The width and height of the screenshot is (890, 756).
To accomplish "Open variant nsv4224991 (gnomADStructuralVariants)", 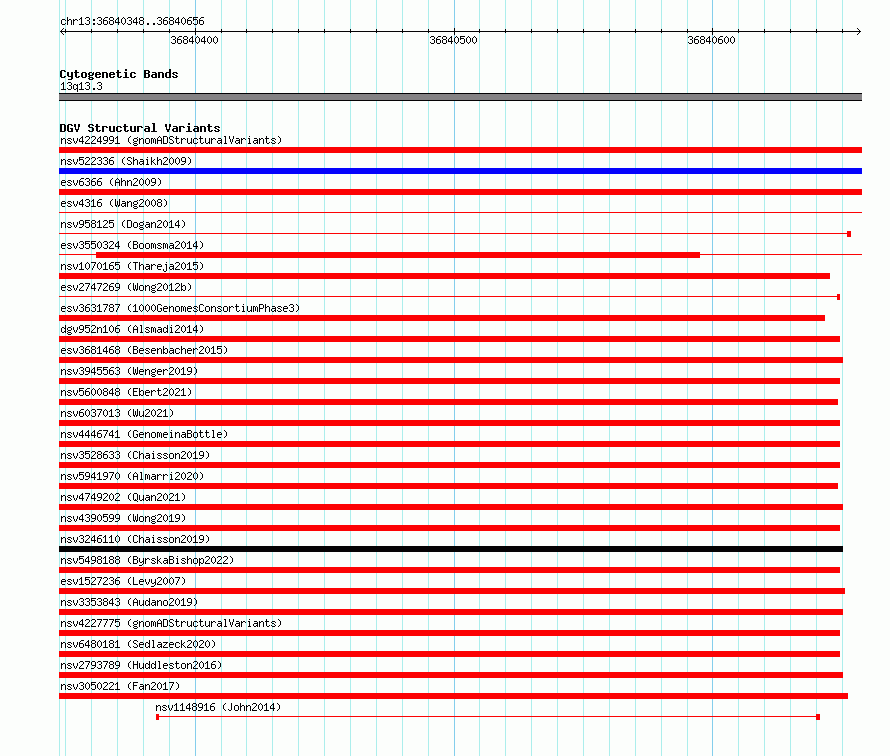I will pyautogui.click(x=171, y=140).
